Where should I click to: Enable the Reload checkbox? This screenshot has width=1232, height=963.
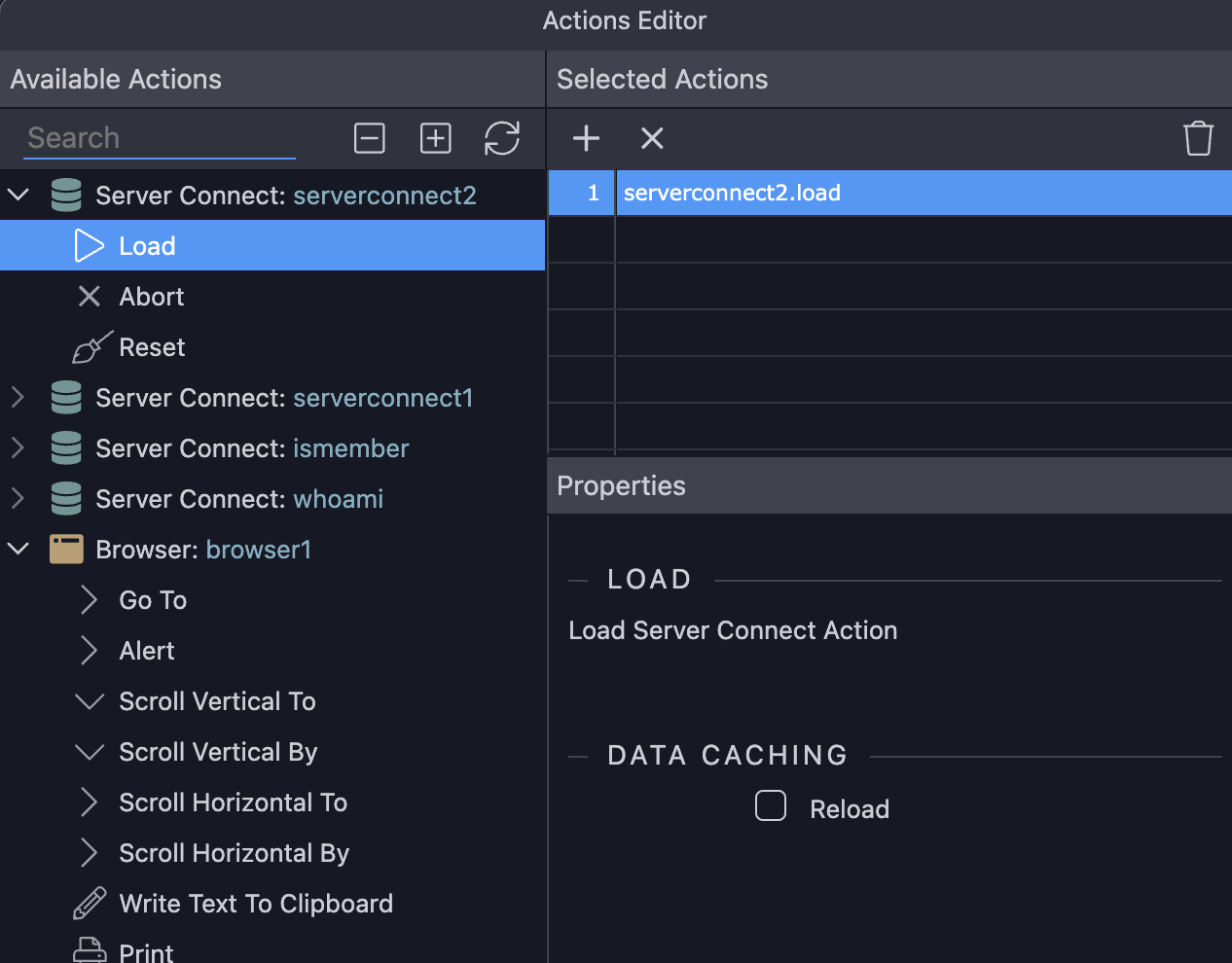(x=771, y=805)
